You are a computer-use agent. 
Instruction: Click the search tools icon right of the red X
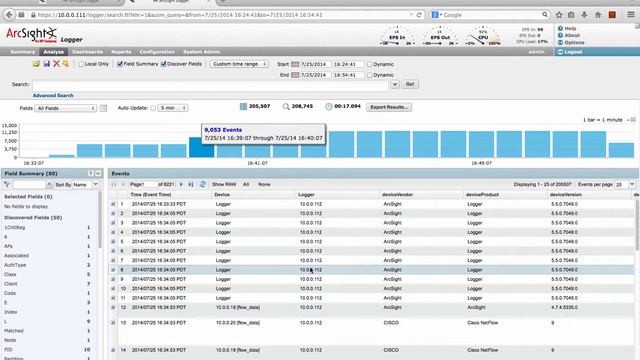(65, 64)
